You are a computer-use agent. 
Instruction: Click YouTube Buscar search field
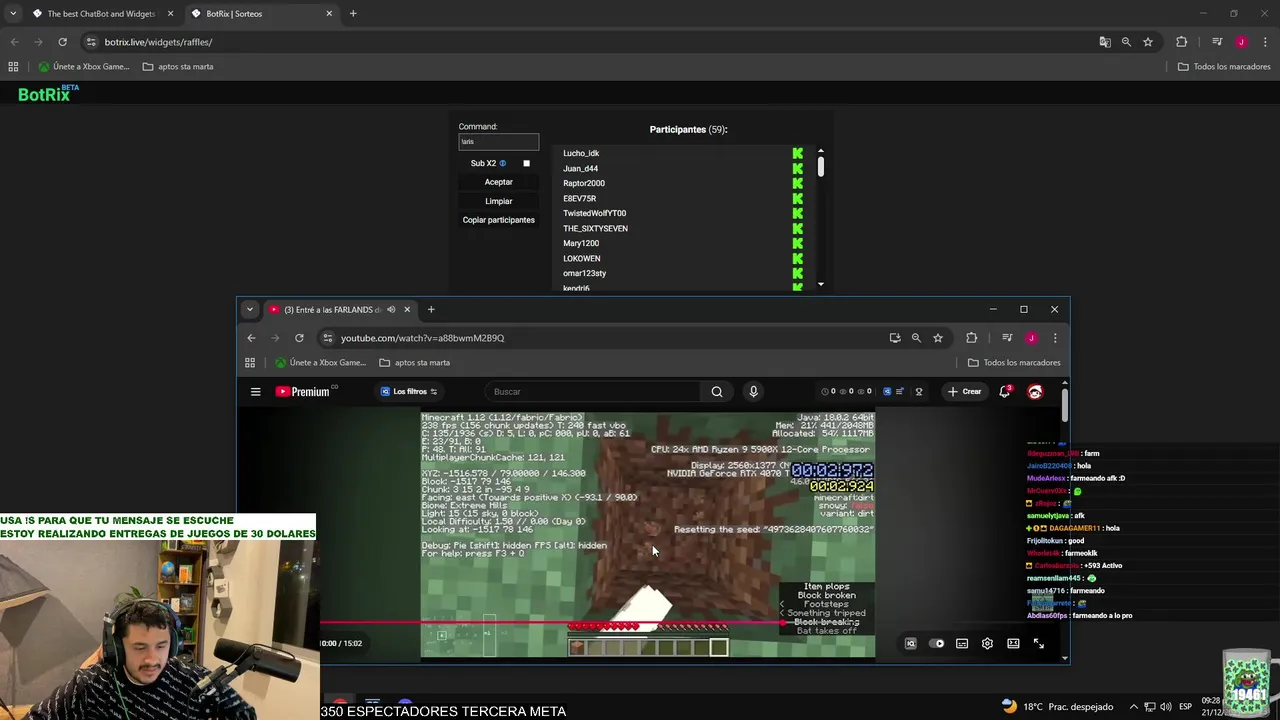pos(595,391)
